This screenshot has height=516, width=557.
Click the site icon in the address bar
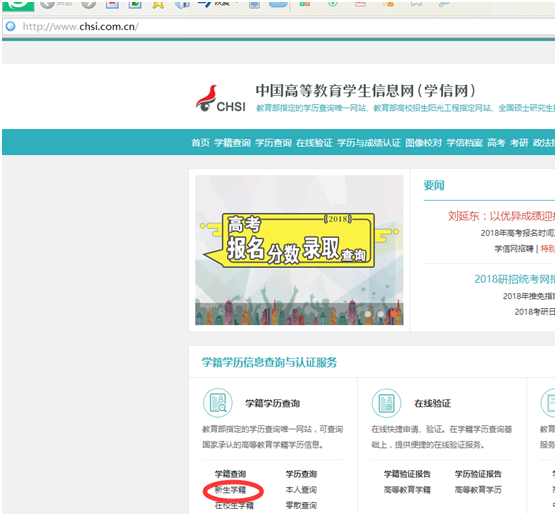pyautogui.click(x=11, y=26)
